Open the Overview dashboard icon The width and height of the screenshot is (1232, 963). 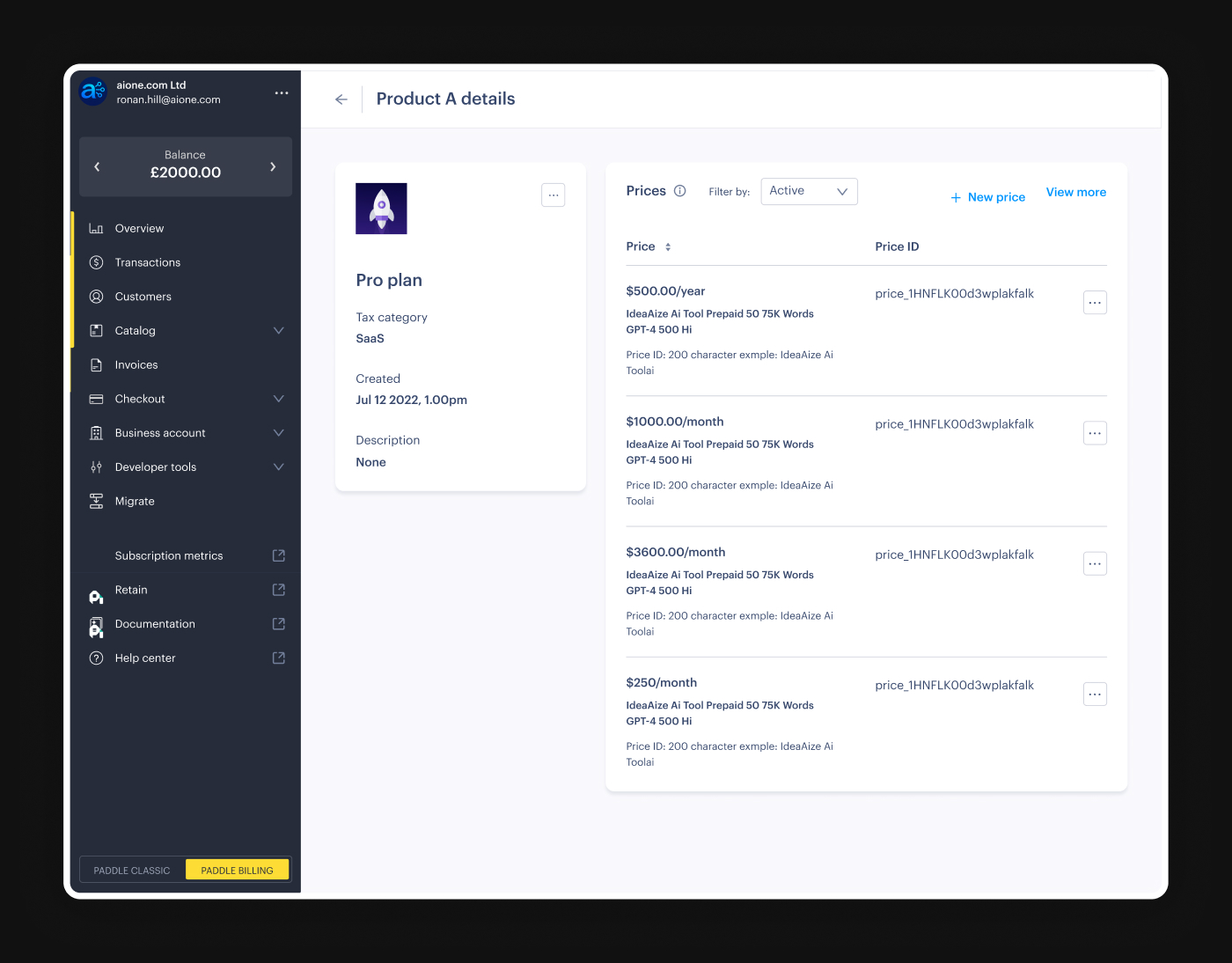[x=97, y=228]
